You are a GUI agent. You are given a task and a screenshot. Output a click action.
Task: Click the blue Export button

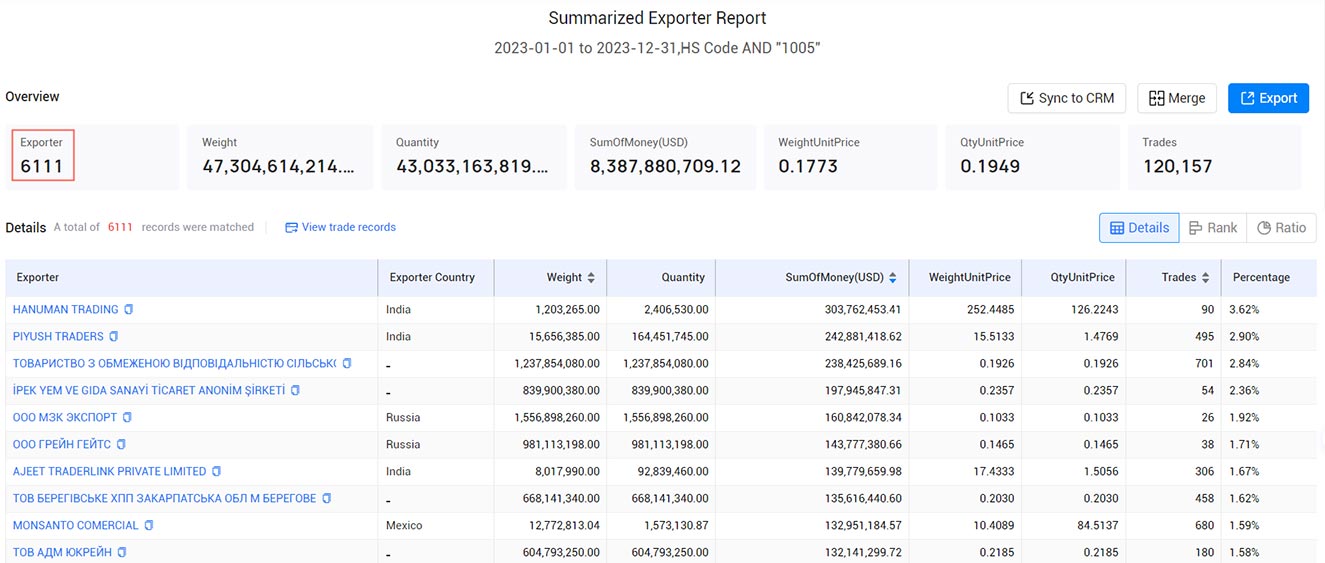tap(1268, 98)
